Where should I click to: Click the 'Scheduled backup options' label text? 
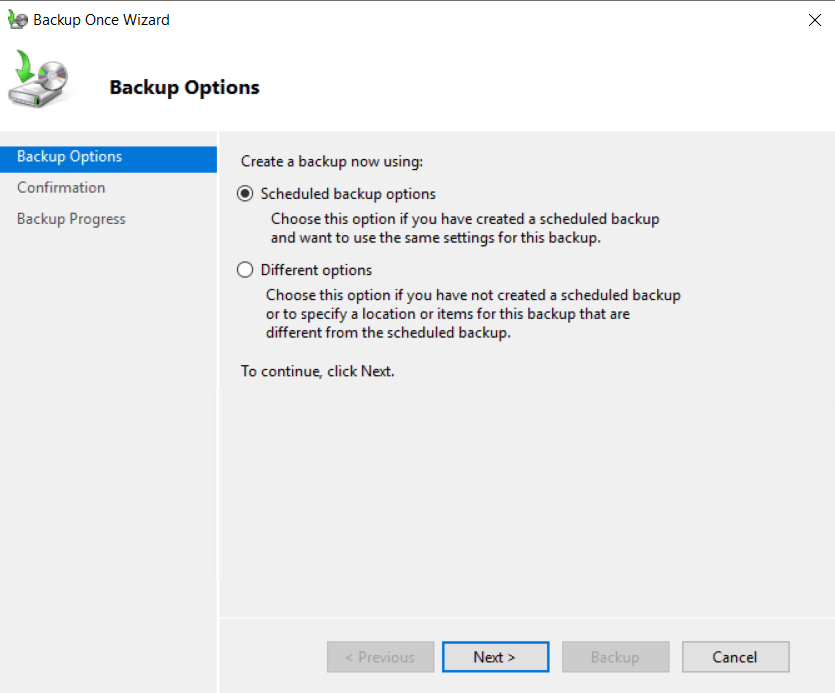pos(348,194)
